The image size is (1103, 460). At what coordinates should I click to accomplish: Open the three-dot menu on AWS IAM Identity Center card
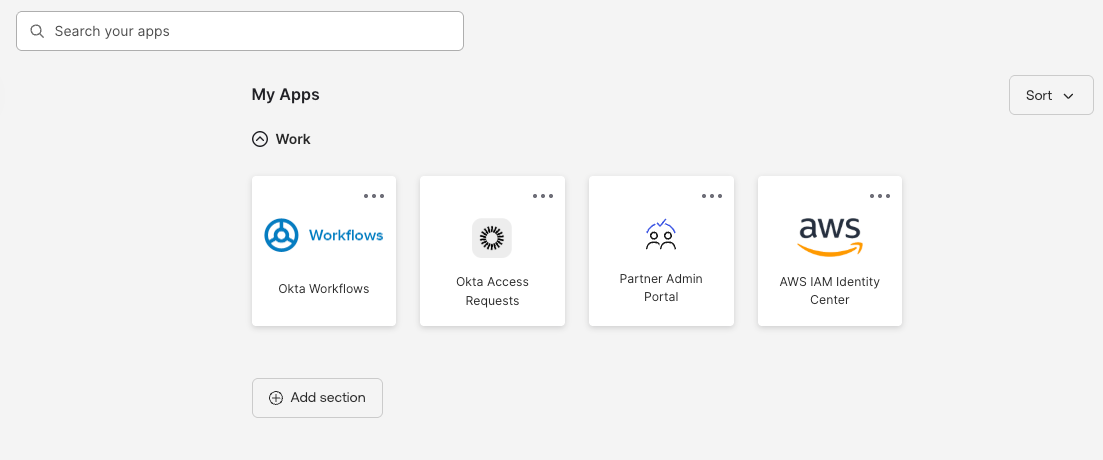click(x=880, y=196)
